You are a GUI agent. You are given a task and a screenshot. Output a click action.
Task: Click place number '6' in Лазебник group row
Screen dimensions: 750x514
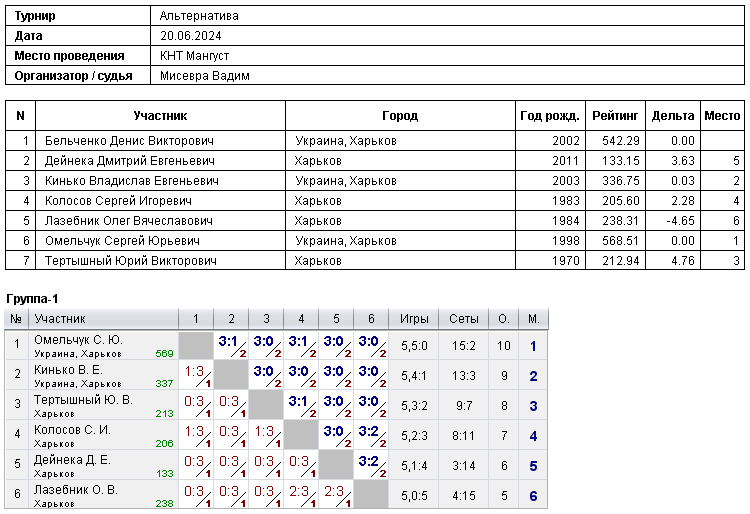point(533,496)
